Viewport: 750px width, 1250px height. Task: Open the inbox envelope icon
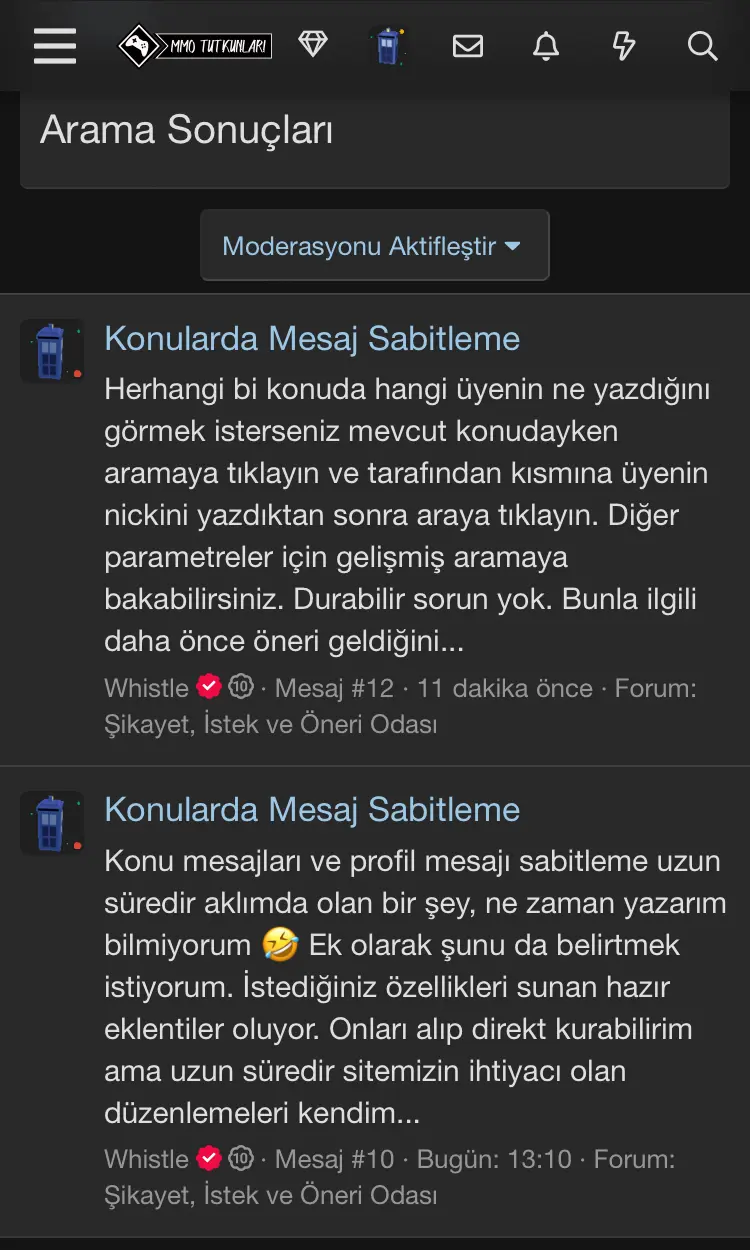(x=468, y=46)
